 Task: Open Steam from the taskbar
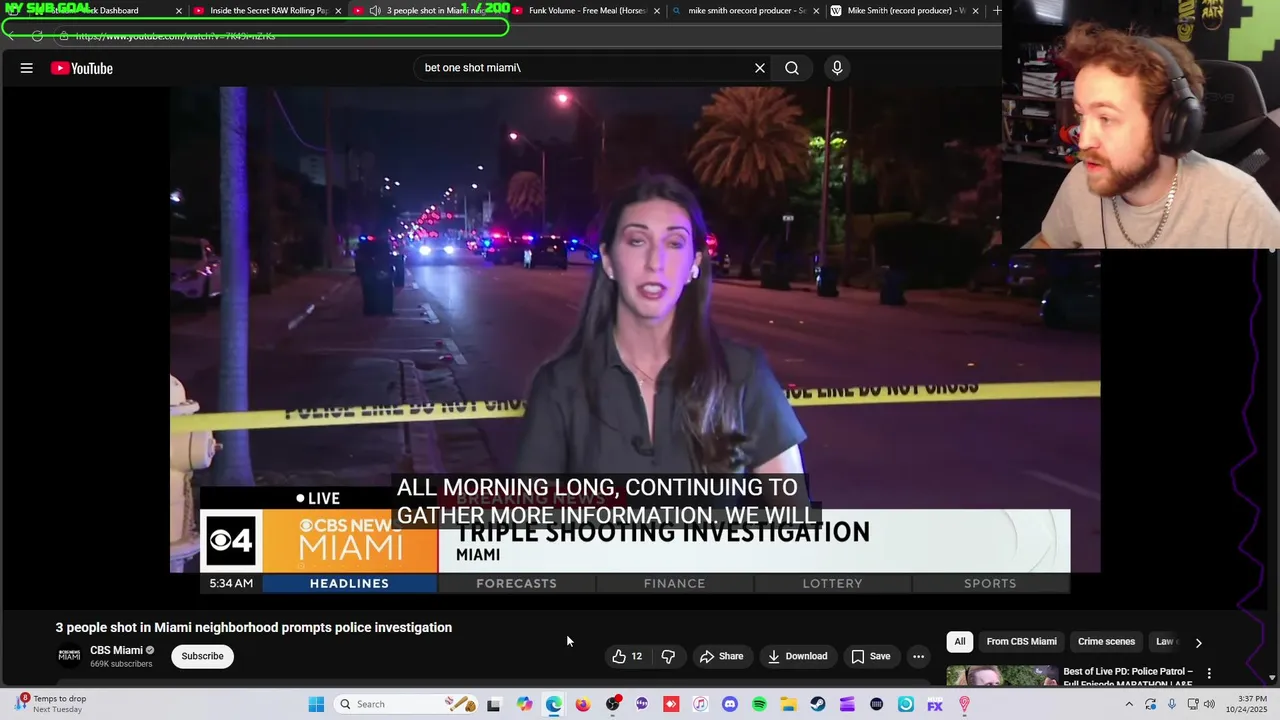(817, 704)
